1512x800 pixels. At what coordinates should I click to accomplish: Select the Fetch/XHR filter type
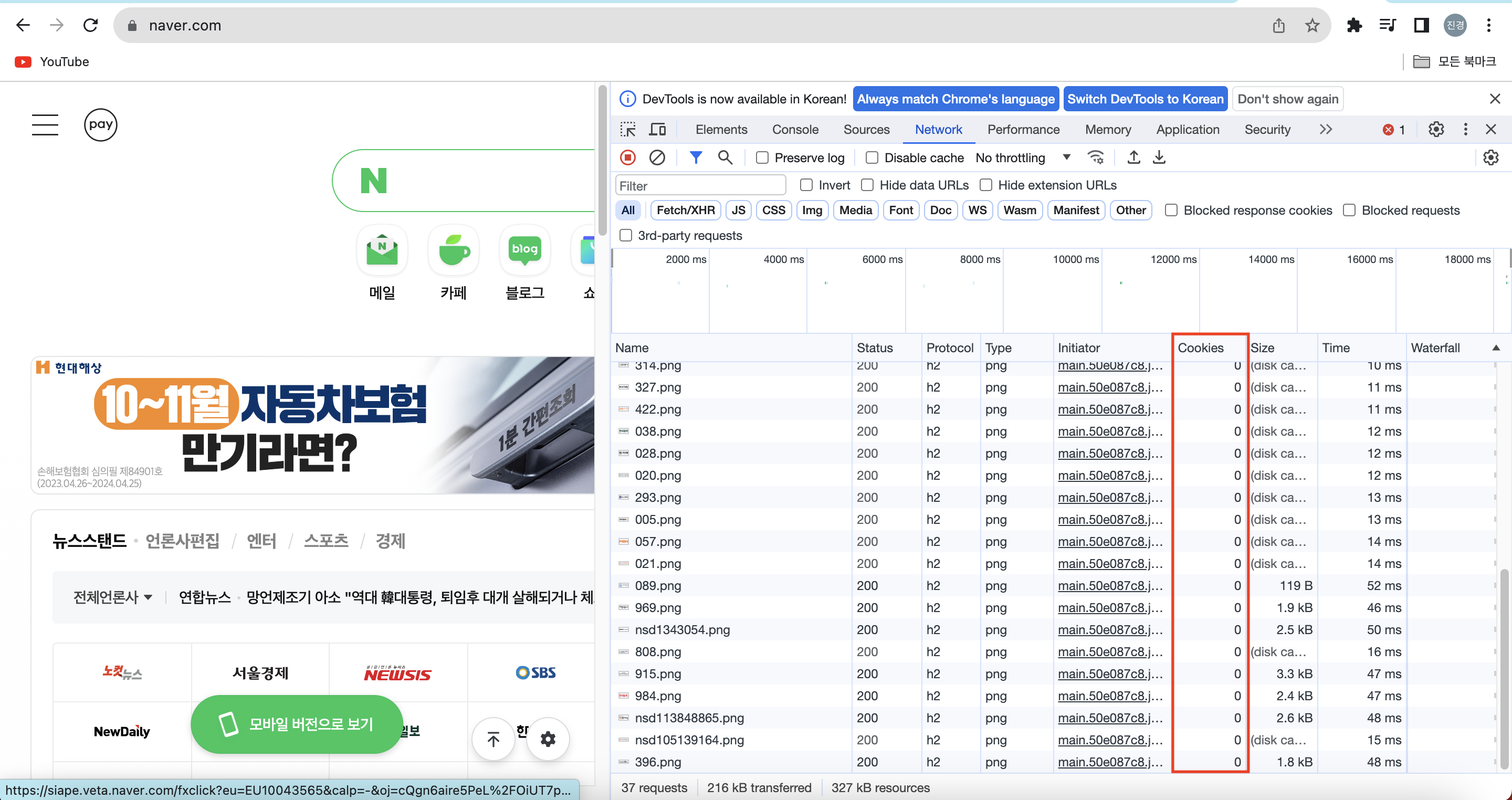pyautogui.click(x=685, y=210)
